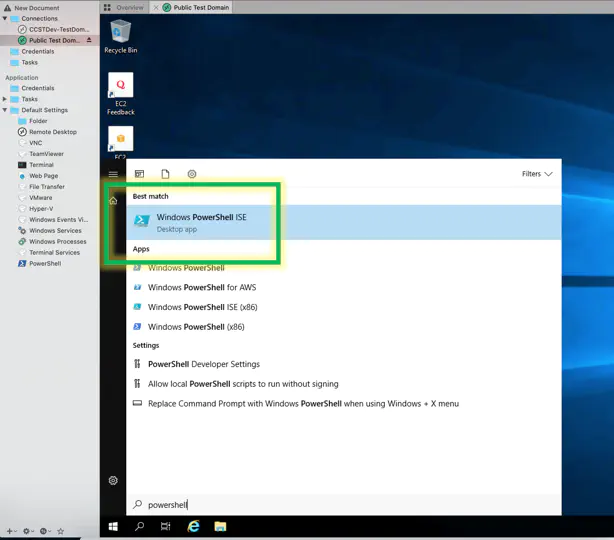The width and height of the screenshot is (614, 540).
Task: Click the hamburger menu in the search panel
Action: click(113, 174)
